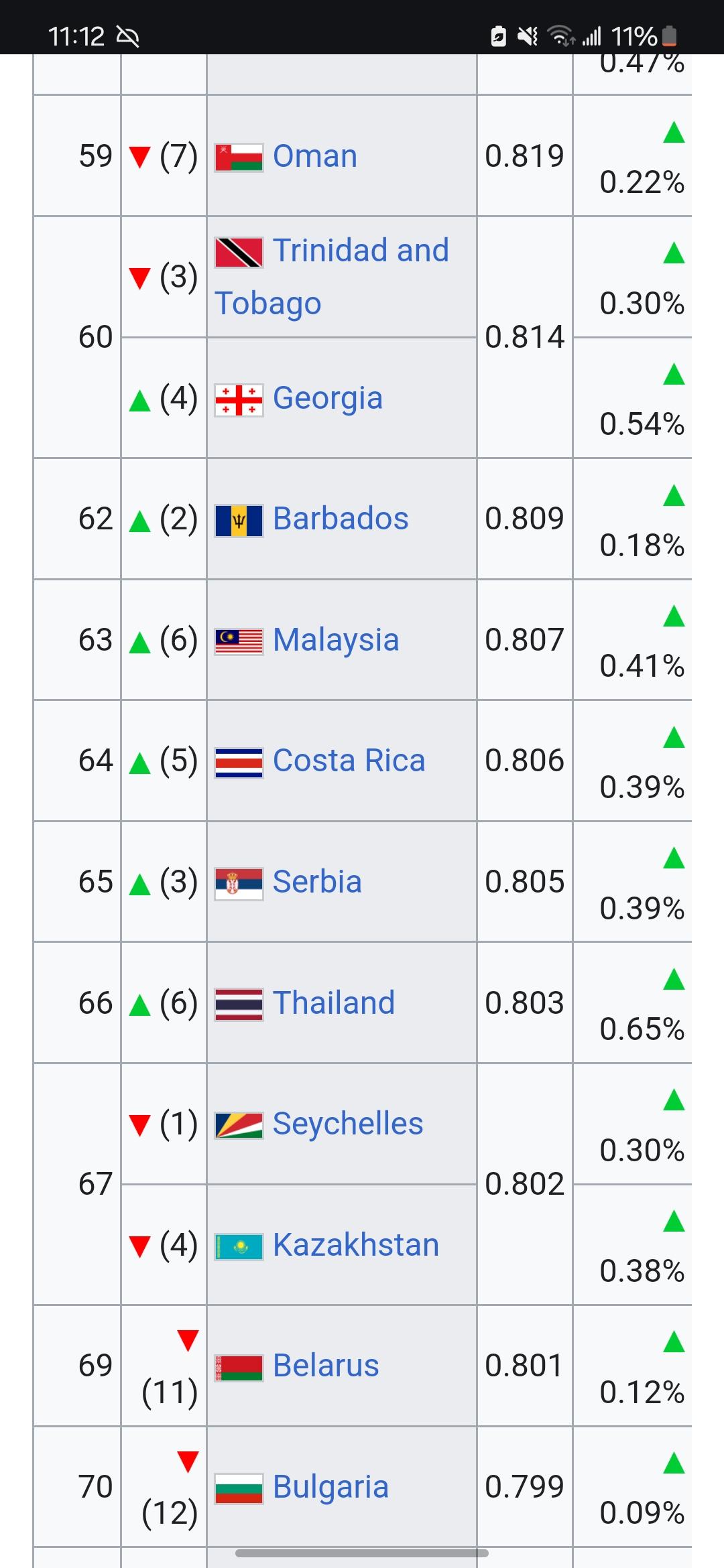
Task: Follow the Bulgaria link
Action: click(330, 1487)
